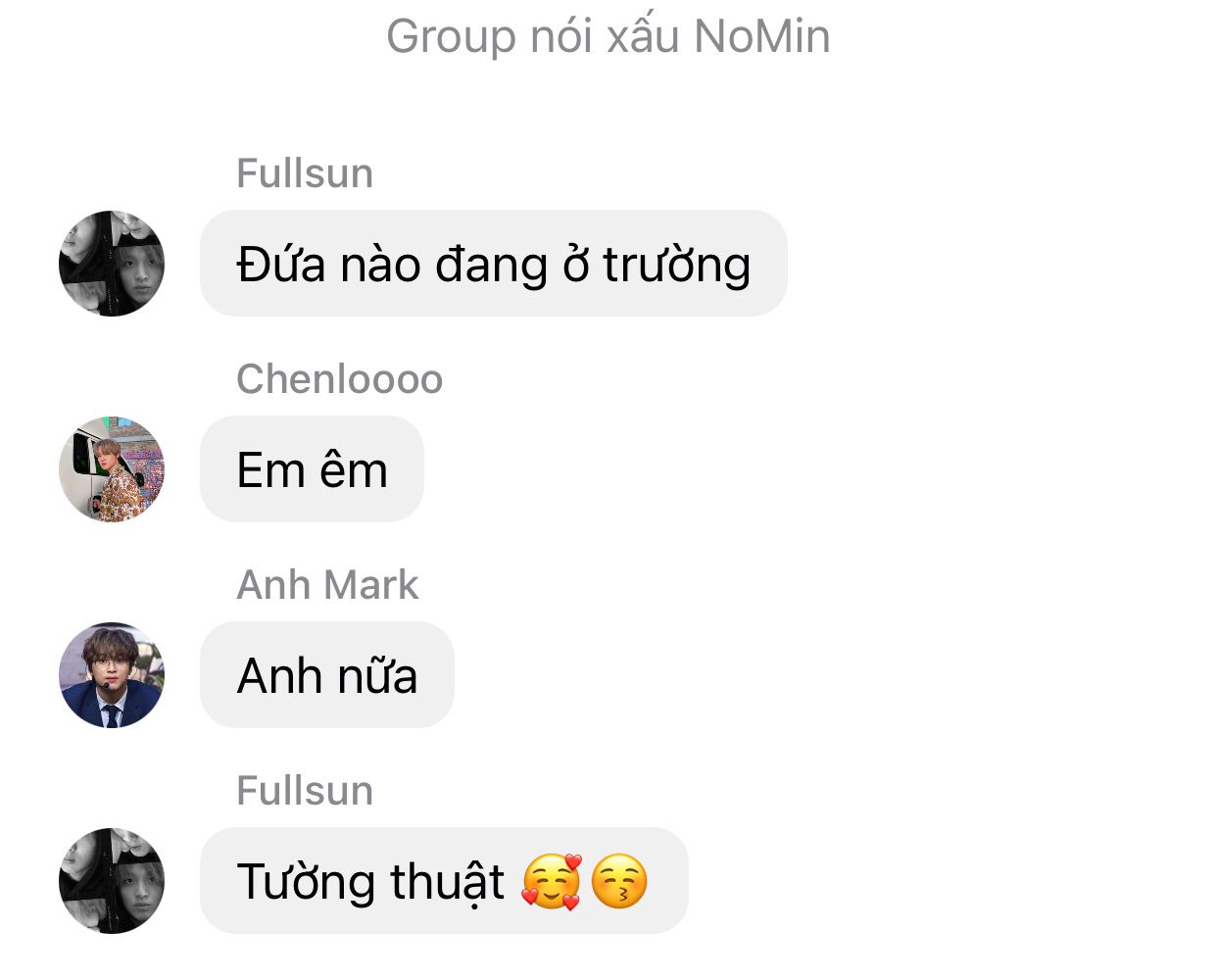Tap Chenloooo's profile picture
1217x980 pixels.
coord(112,469)
